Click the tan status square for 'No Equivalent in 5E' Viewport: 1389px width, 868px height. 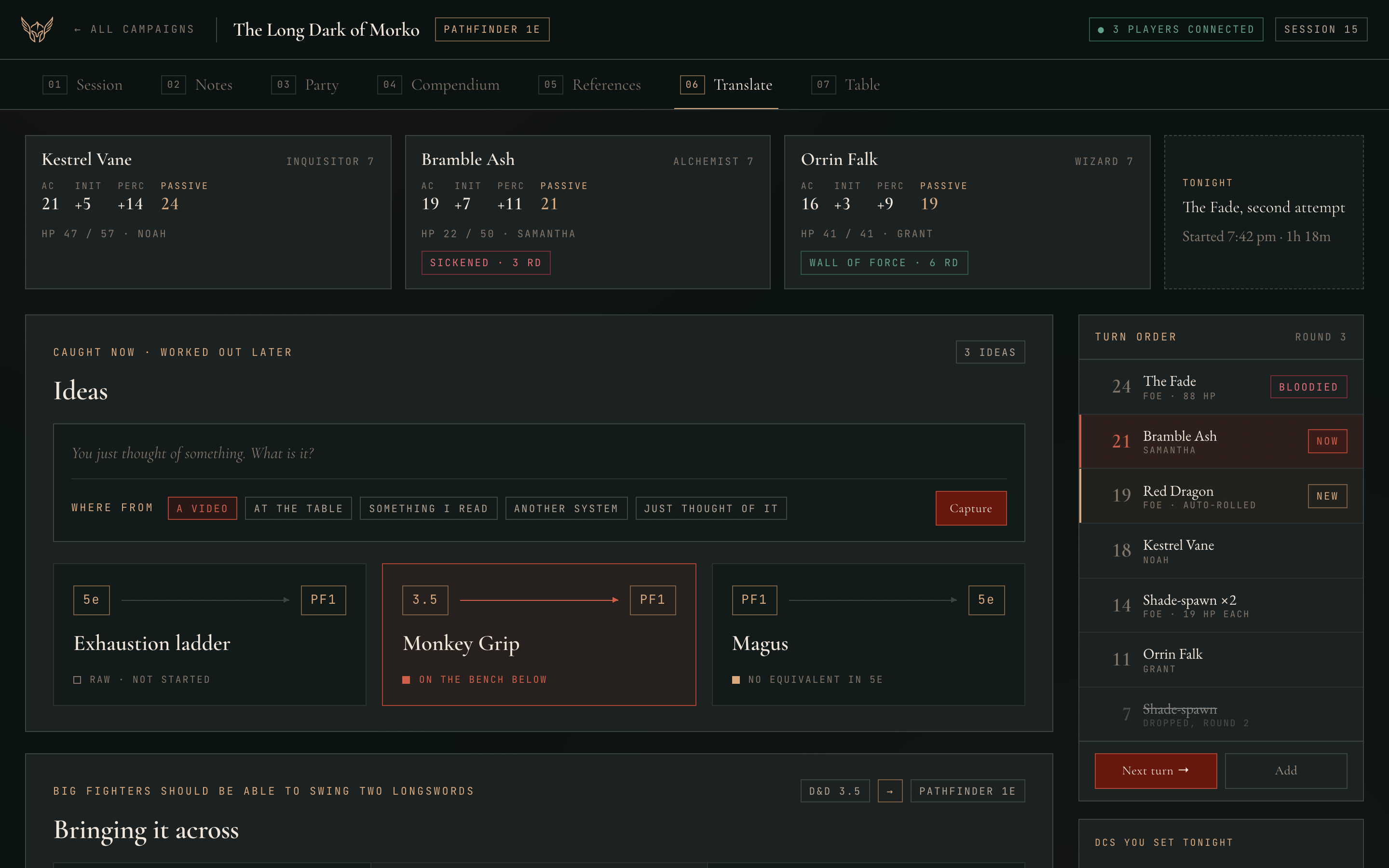[x=736, y=680]
